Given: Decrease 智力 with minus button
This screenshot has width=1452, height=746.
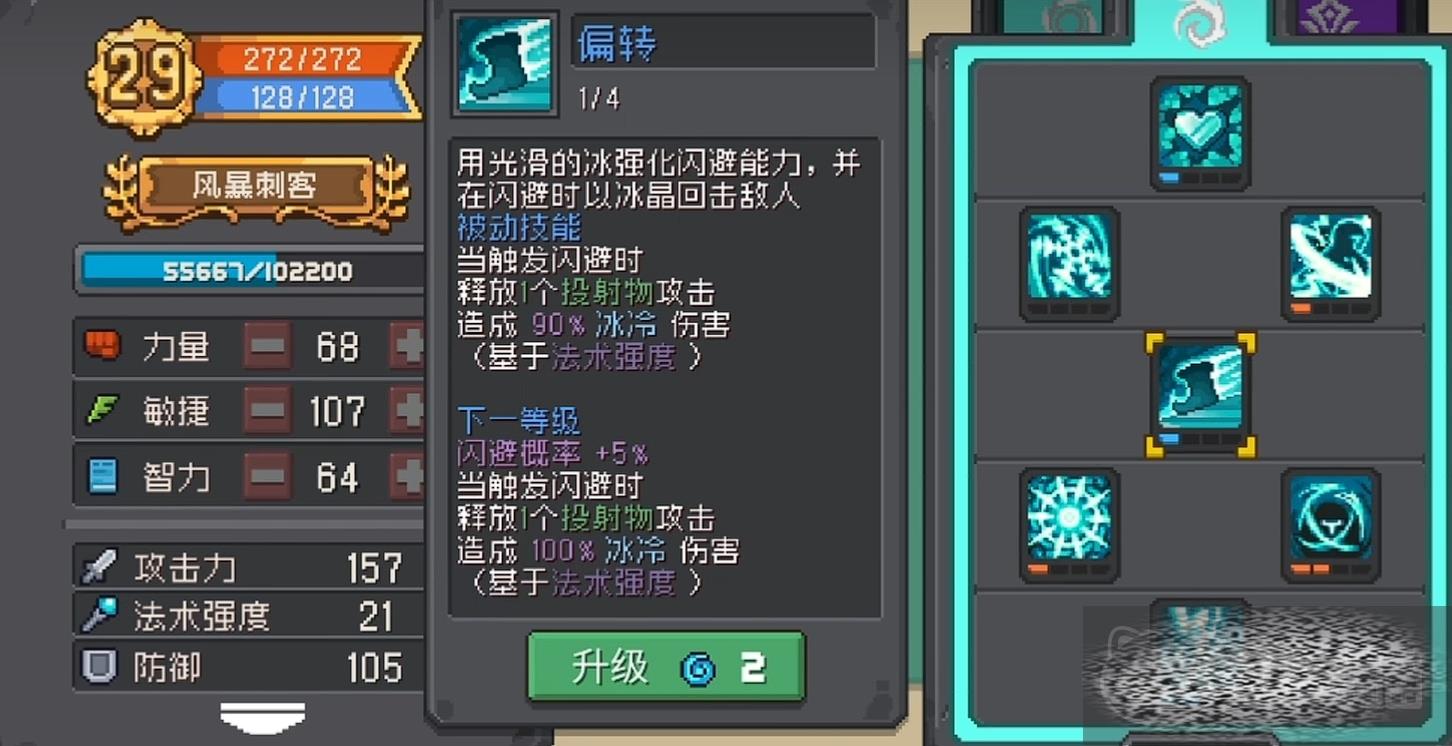Looking at the screenshot, I should [268, 476].
